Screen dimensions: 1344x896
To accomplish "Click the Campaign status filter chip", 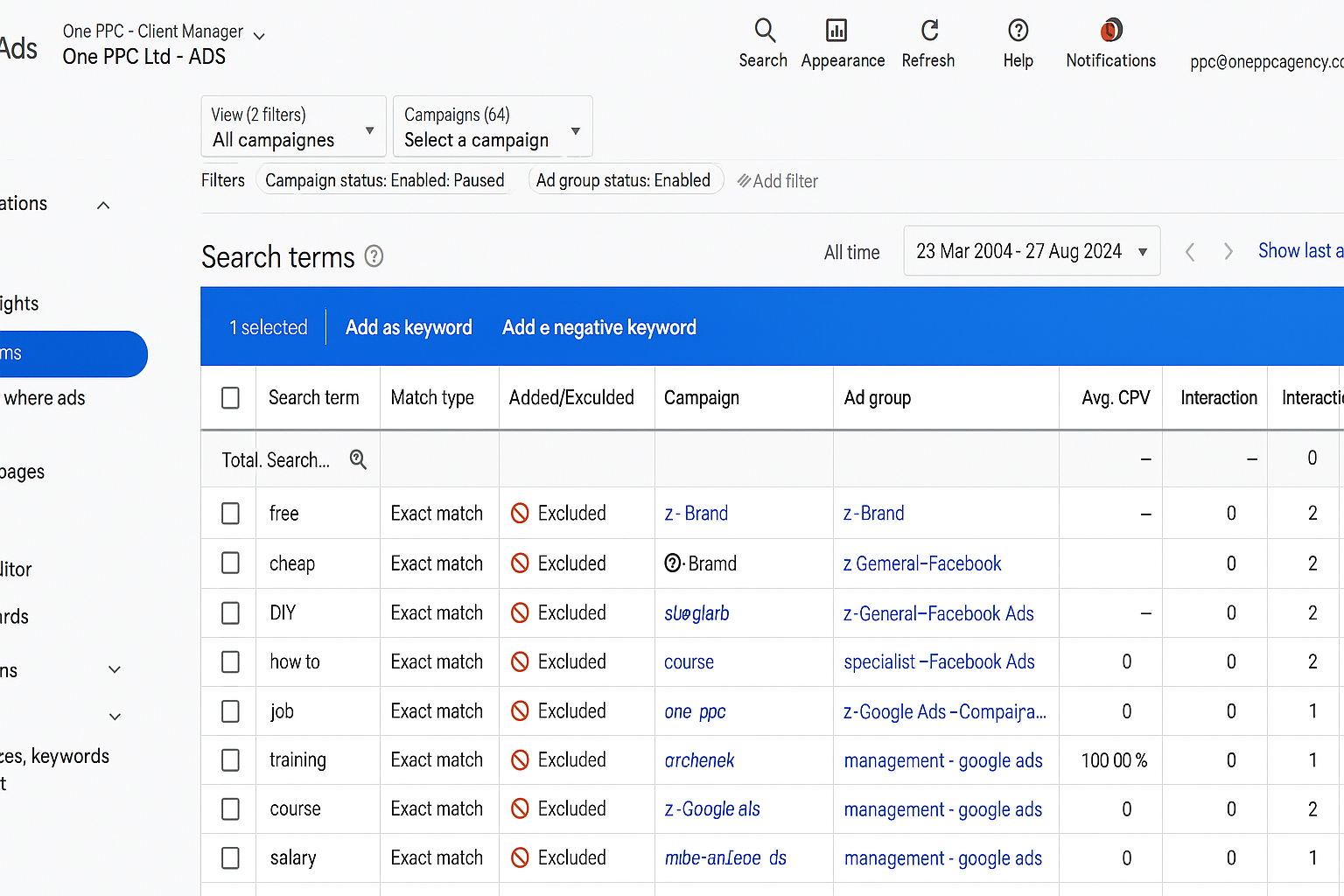I will [385, 180].
